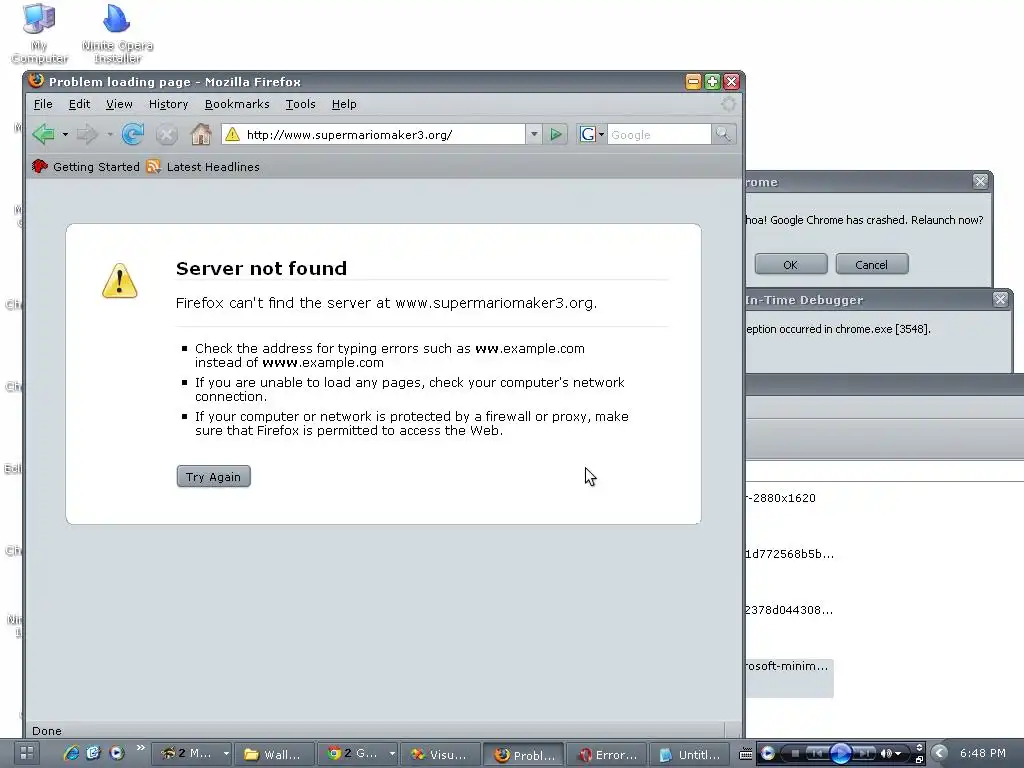Image resolution: width=1024 pixels, height=768 pixels.
Task: Open the Latest Headlines feed bookmark
Action: [203, 167]
